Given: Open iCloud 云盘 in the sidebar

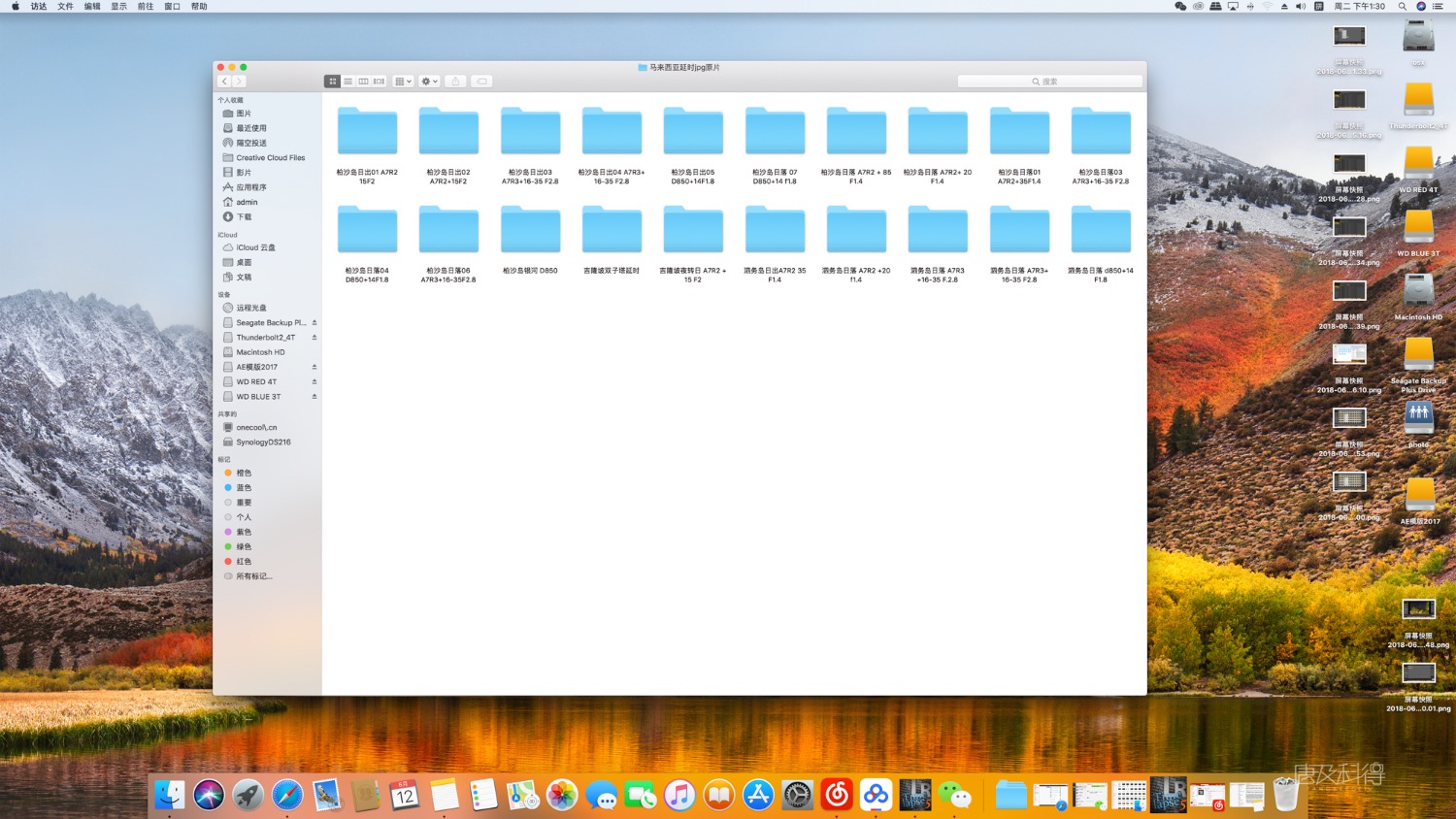Looking at the screenshot, I should point(255,247).
